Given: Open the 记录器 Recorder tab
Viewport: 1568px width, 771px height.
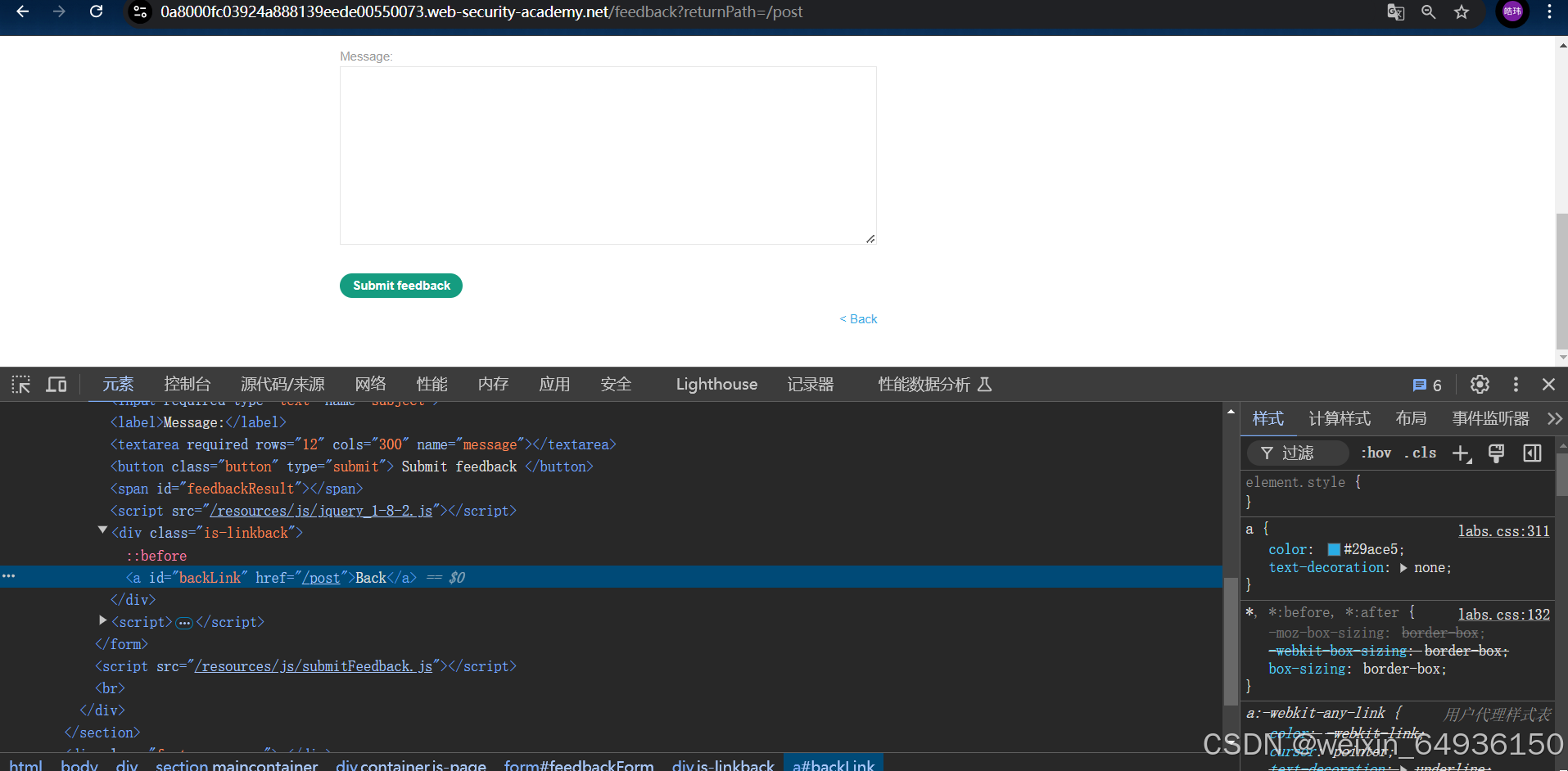Looking at the screenshot, I should point(811,384).
